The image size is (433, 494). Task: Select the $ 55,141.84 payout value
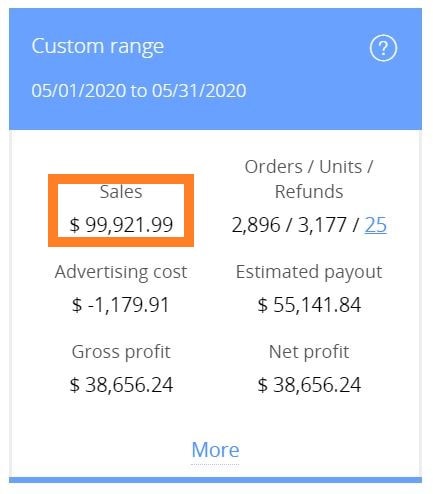pyautogui.click(x=309, y=304)
